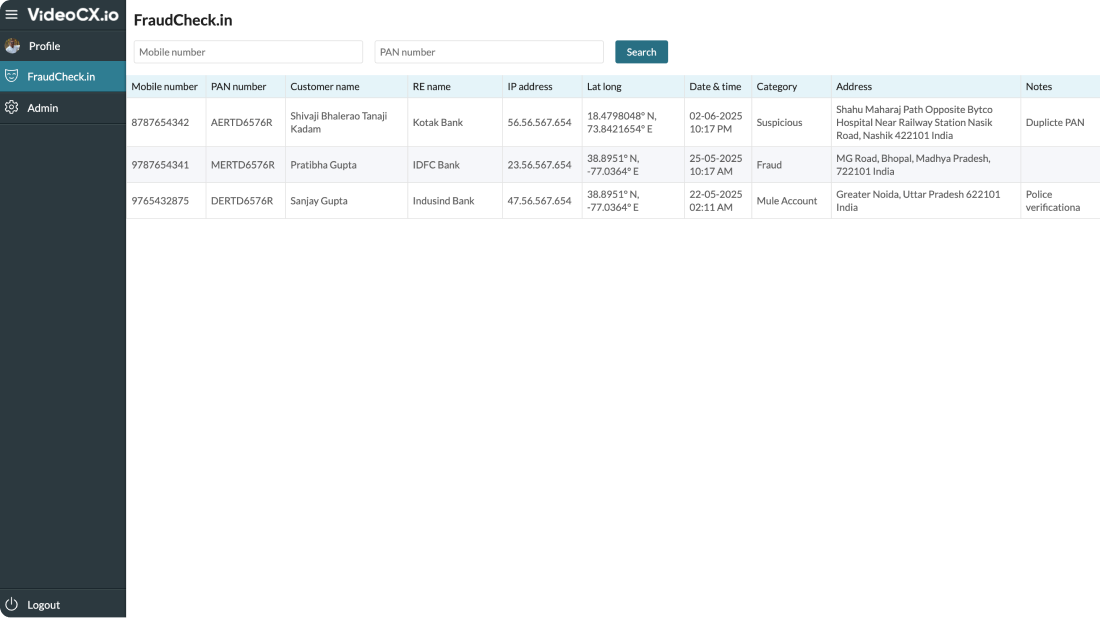Click the IP address column header
Screen dimensions: 1100x618
coord(530,86)
